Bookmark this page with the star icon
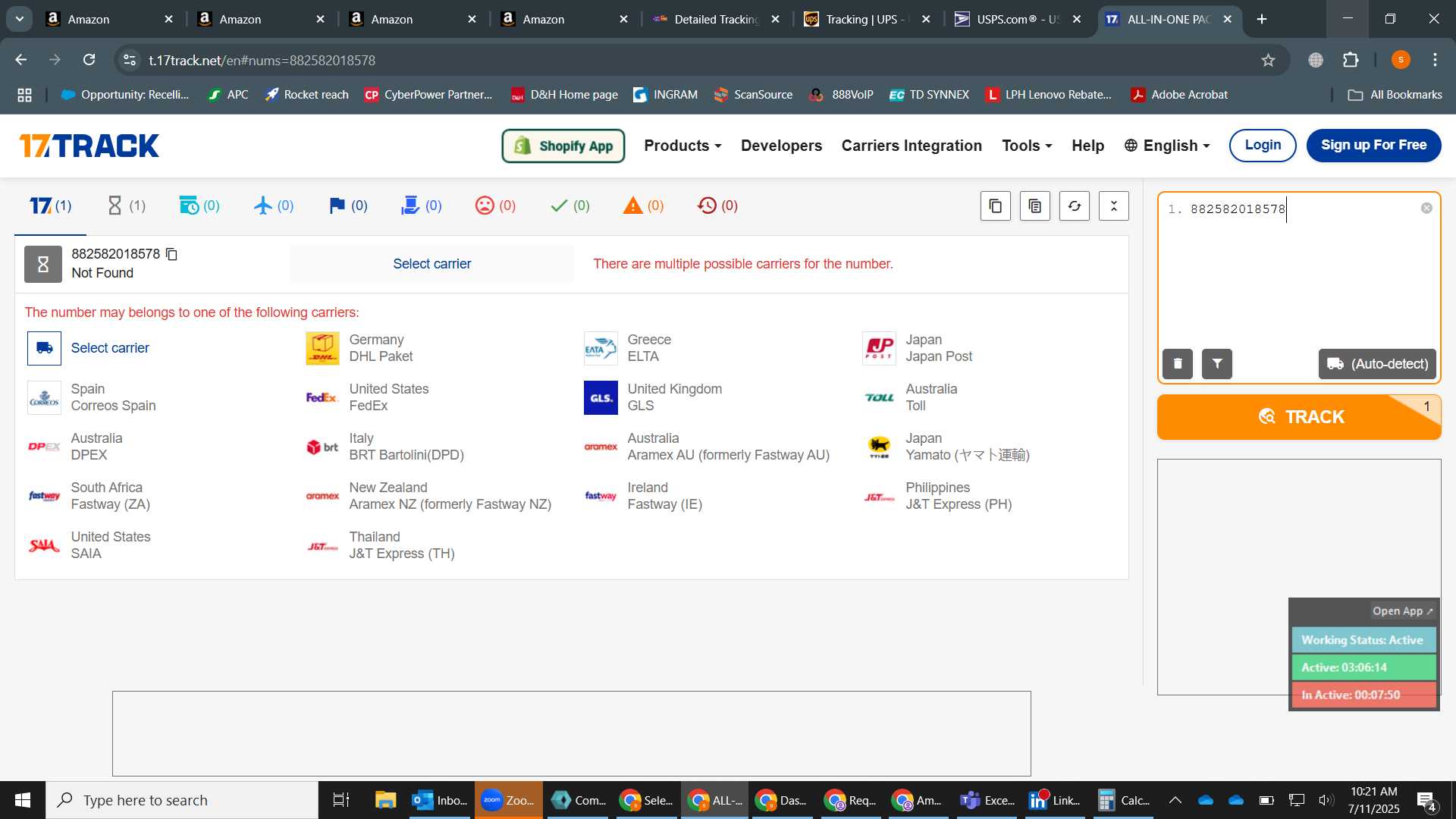Image resolution: width=1456 pixels, height=819 pixels. (1268, 60)
